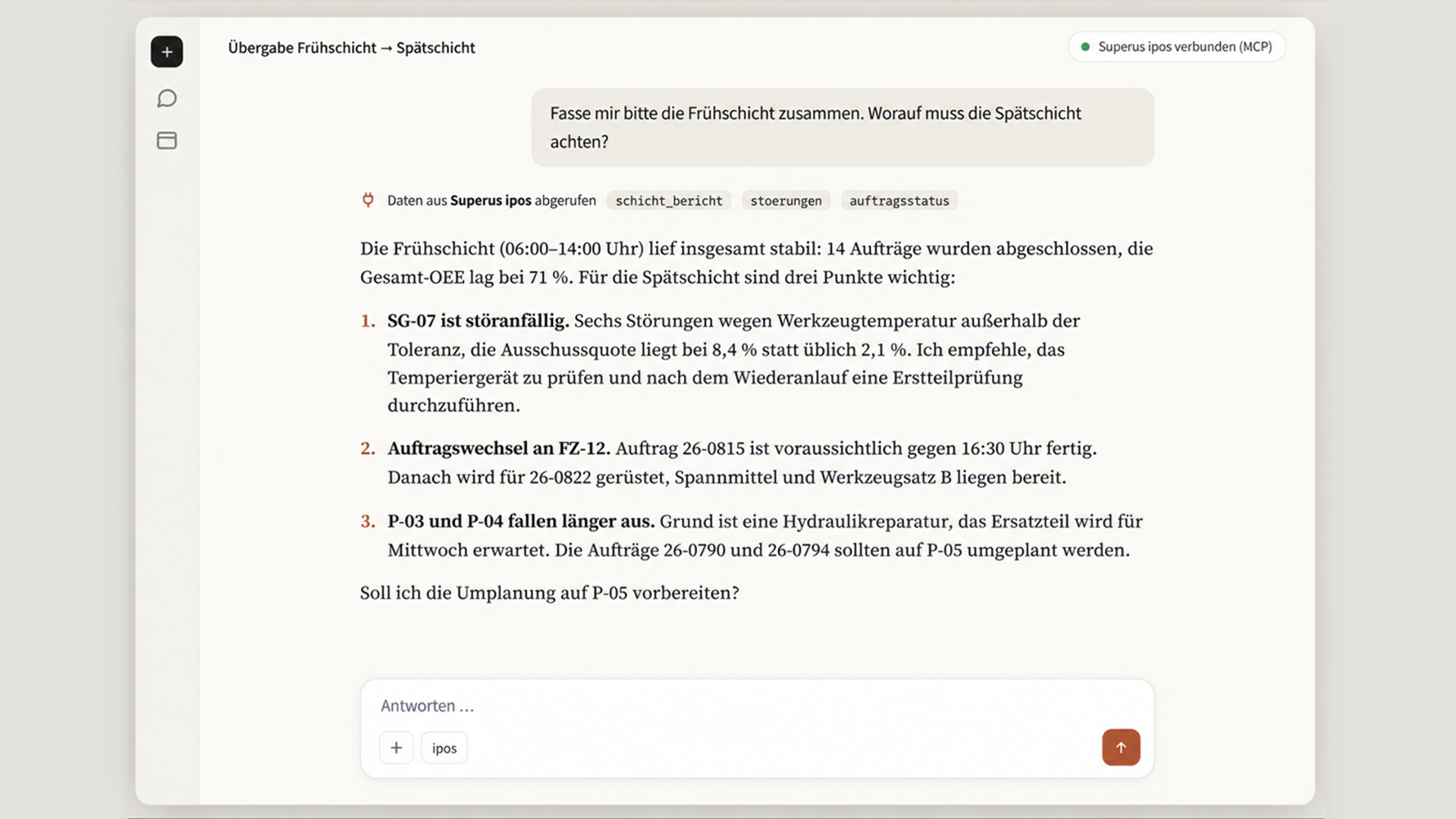The height and width of the screenshot is (819, 1456).
Task: Click the green connection status dot
Action: pos(1085,47)
